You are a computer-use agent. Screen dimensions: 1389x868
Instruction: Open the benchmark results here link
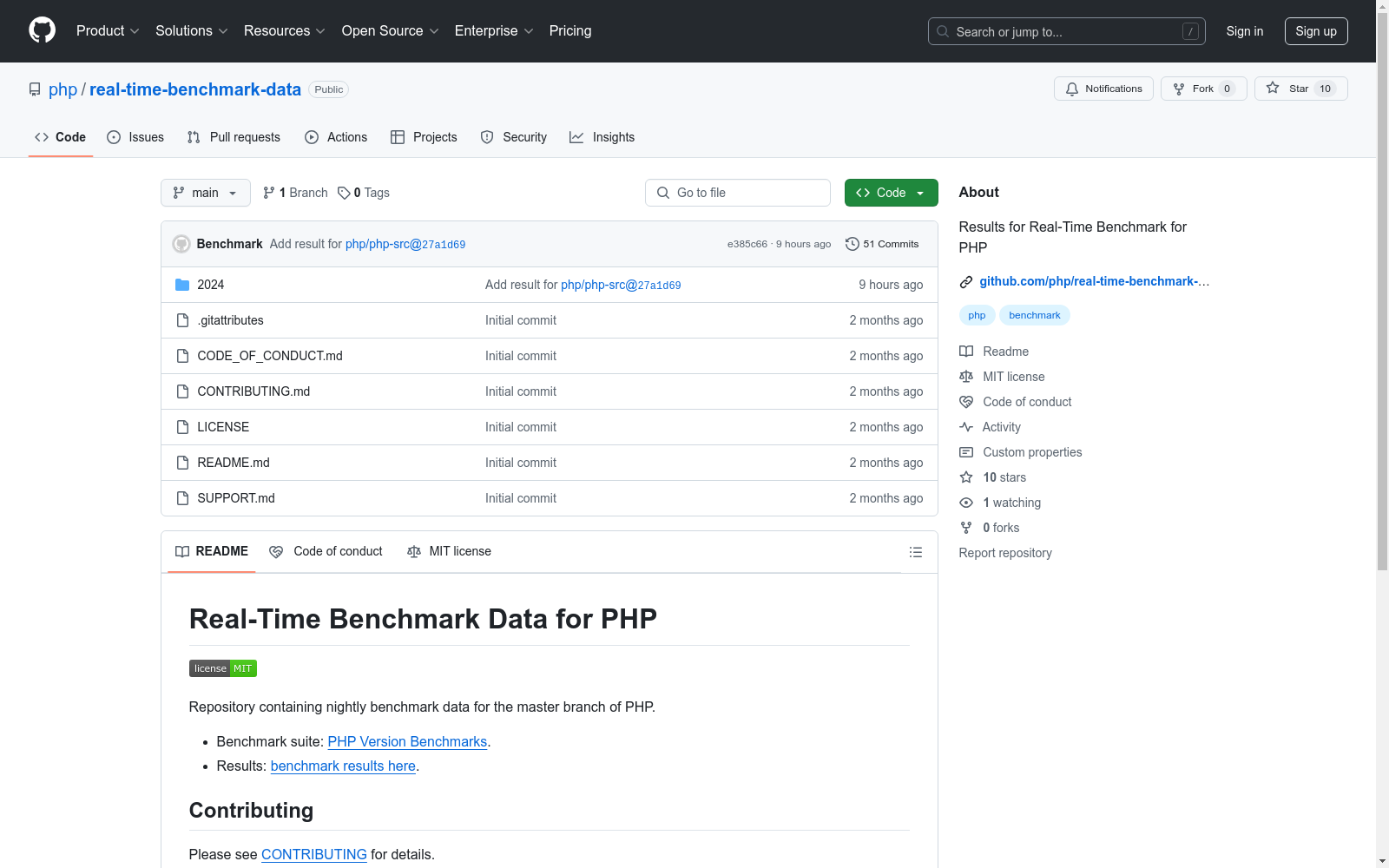click(343, 766)
